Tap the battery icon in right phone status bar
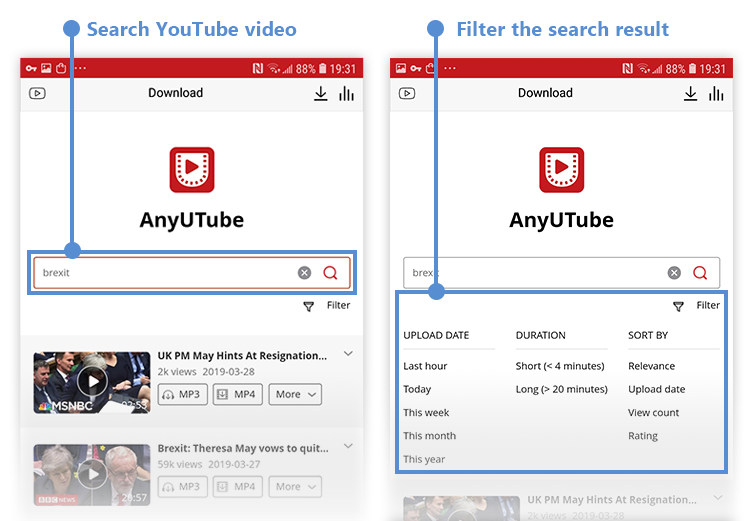This screenshot has height=521, width=750. click(692, 68)
